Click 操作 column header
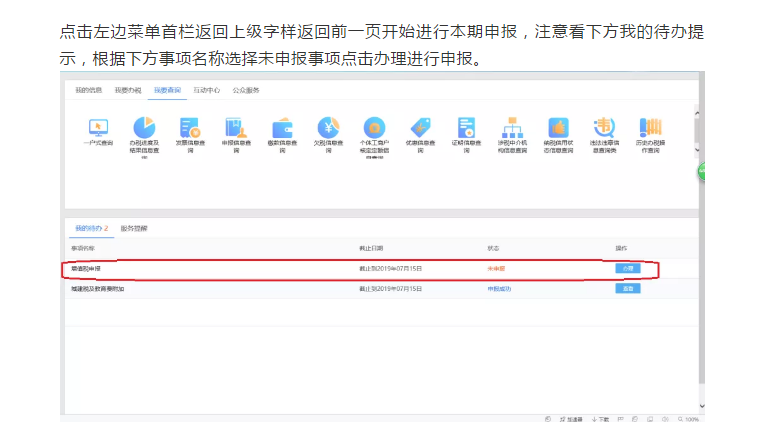Screen dimensions: 769x448 pos(621,248)
